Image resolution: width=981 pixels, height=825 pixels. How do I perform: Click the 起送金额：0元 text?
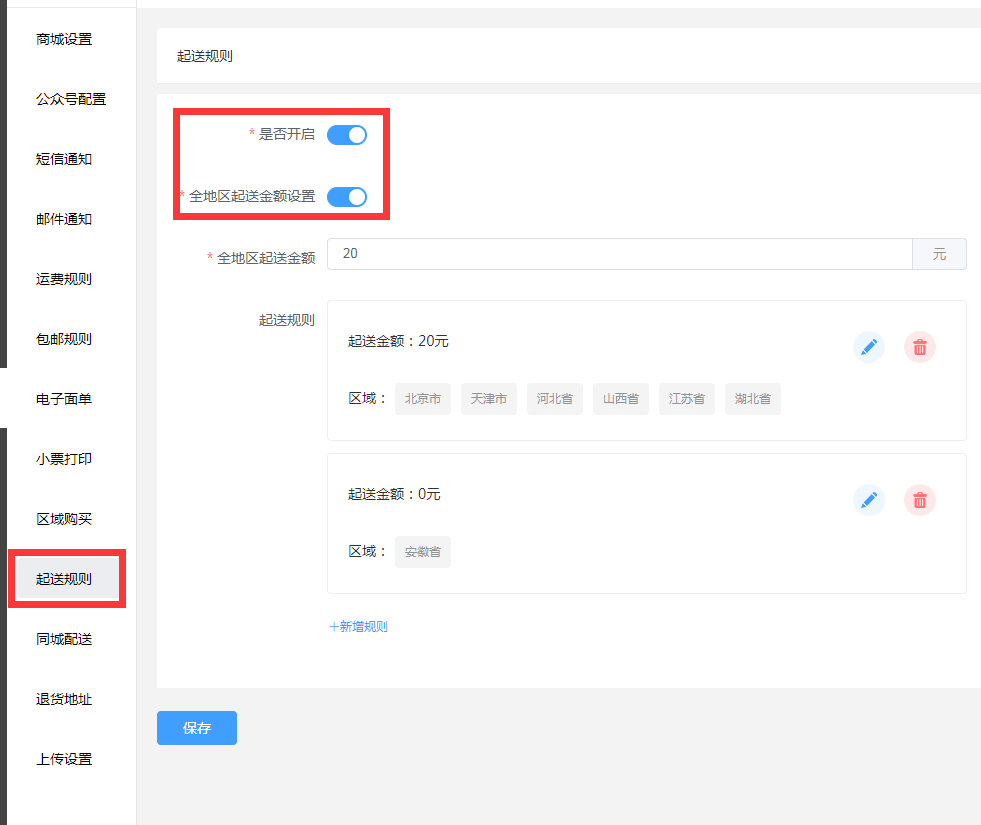(394, 494)
